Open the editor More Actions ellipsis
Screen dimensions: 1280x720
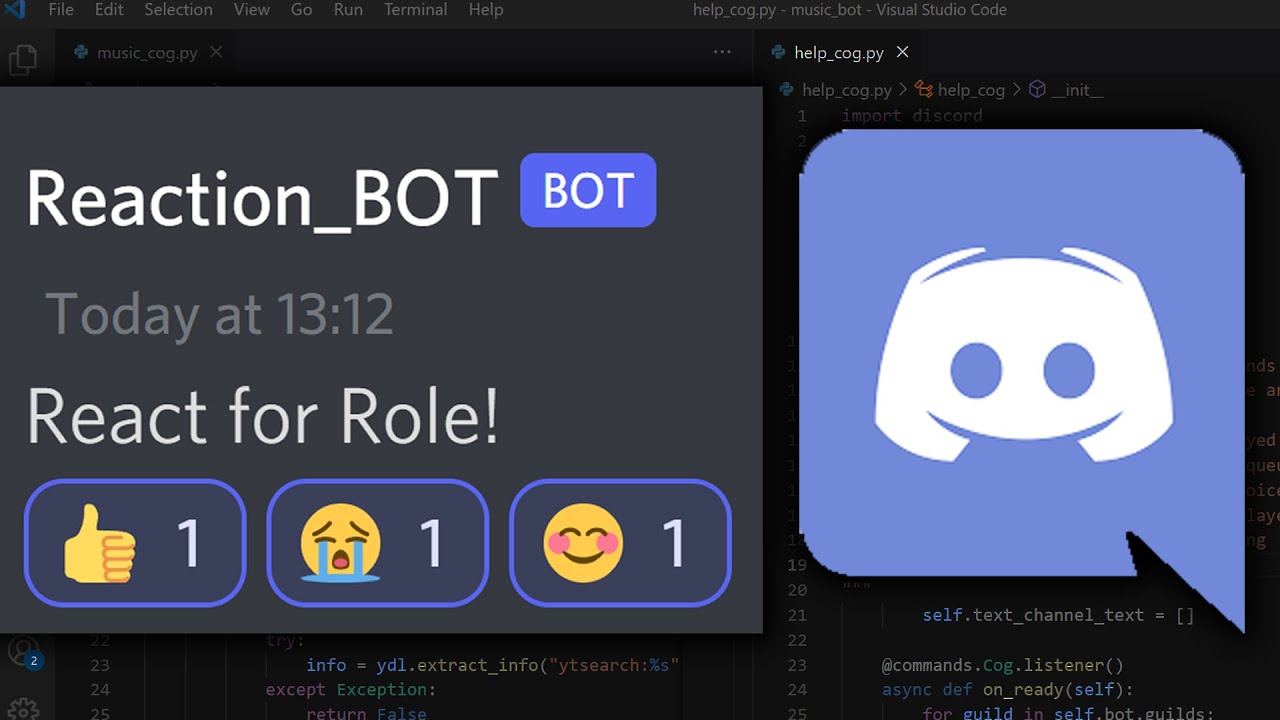tap(722, 52)
